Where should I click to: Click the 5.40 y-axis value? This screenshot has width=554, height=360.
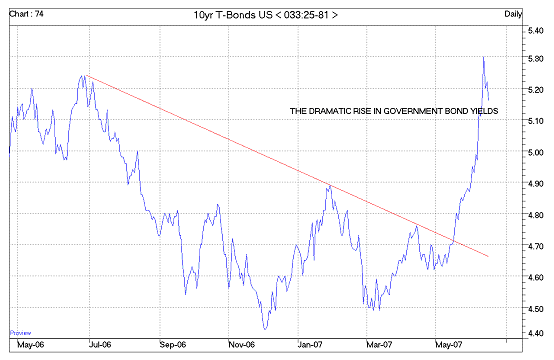coord(535,31)
